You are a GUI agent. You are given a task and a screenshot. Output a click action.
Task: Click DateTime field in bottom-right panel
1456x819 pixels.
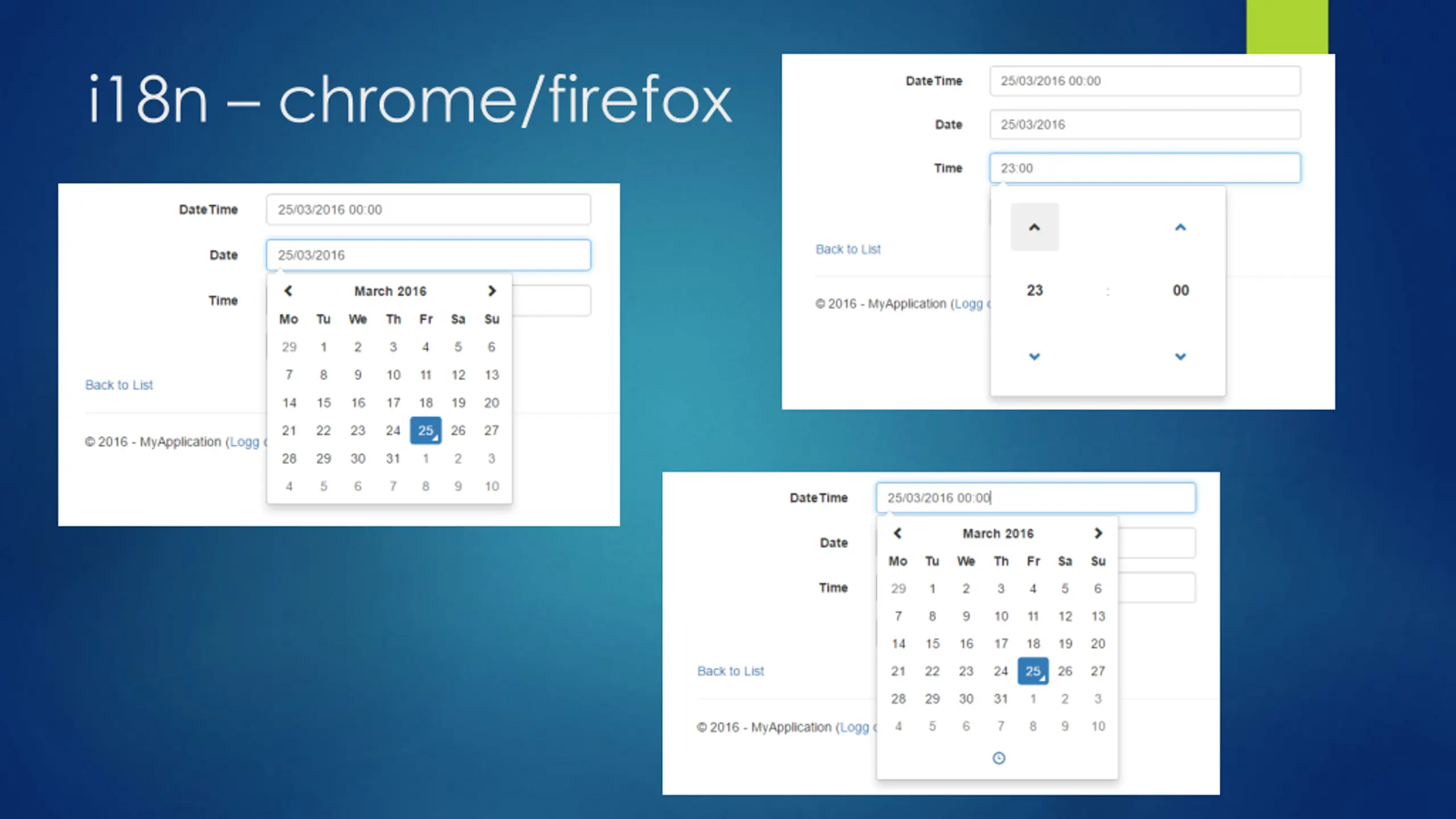[x=1036, y=498]
